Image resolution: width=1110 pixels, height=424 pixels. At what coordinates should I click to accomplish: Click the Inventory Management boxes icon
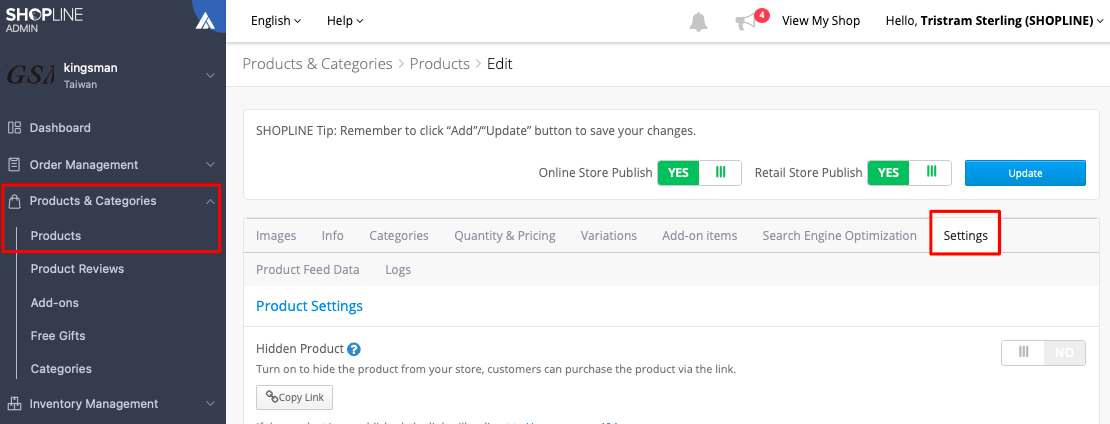point(14,403)
